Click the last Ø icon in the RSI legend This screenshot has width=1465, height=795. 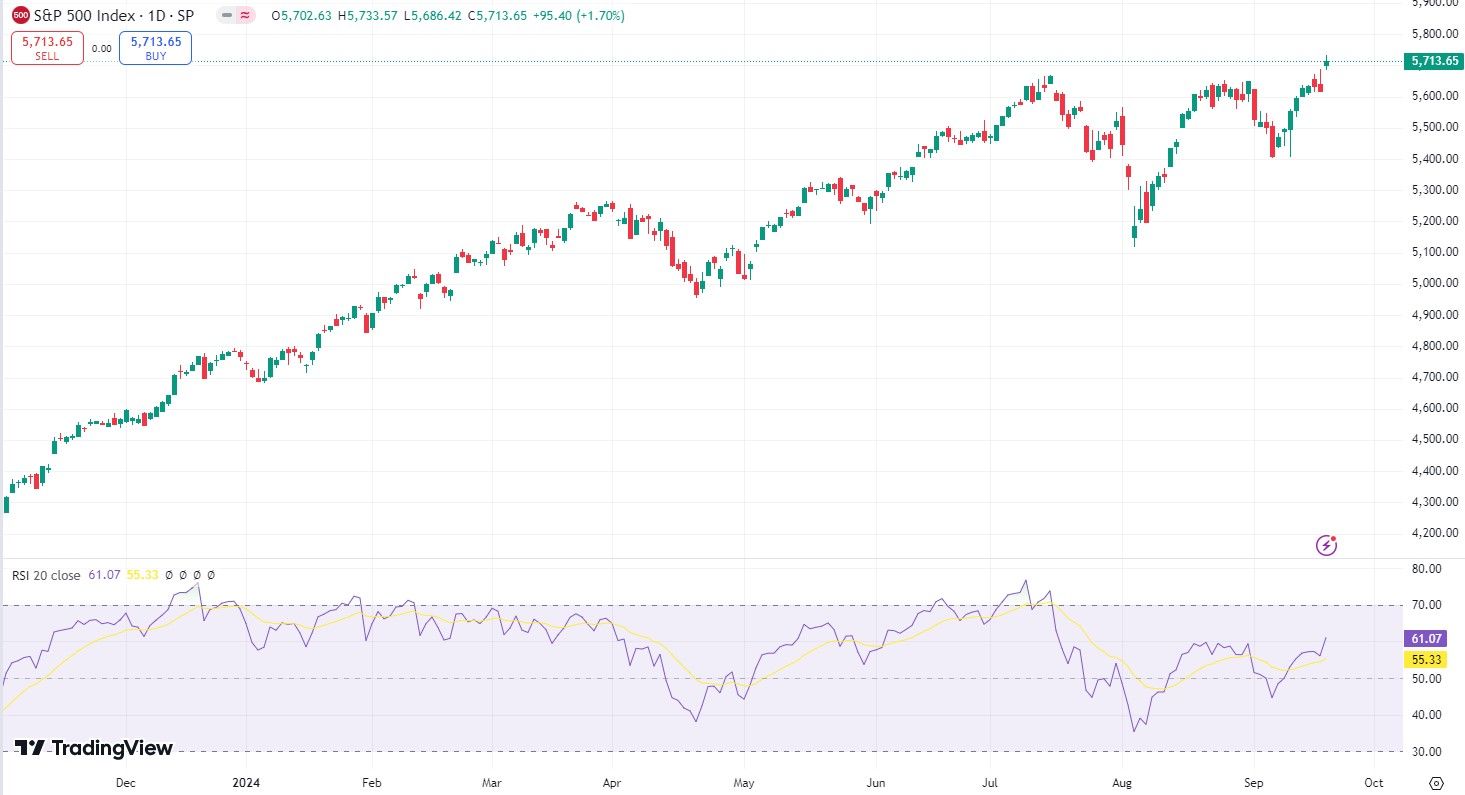point(211,575)
